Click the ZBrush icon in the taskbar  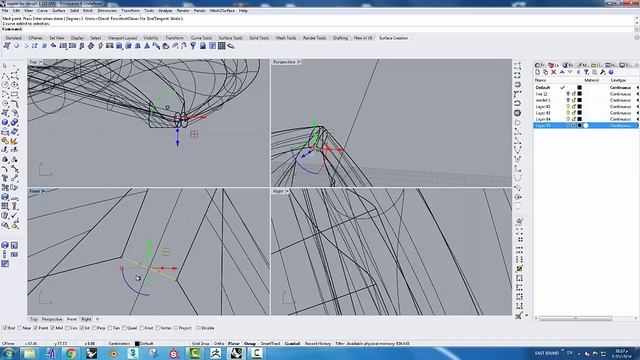(x=216, y=353)
